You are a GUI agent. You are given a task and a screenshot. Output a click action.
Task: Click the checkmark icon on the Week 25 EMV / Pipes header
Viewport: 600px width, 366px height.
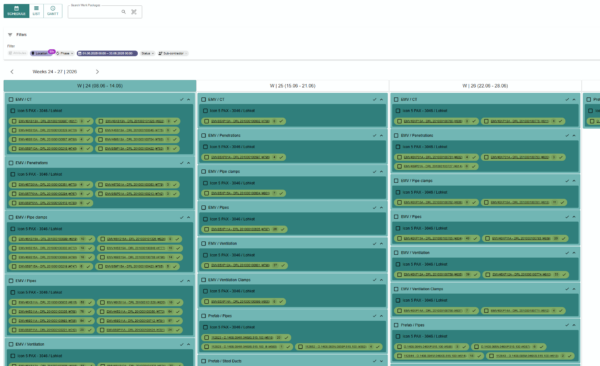coord(374,208)
